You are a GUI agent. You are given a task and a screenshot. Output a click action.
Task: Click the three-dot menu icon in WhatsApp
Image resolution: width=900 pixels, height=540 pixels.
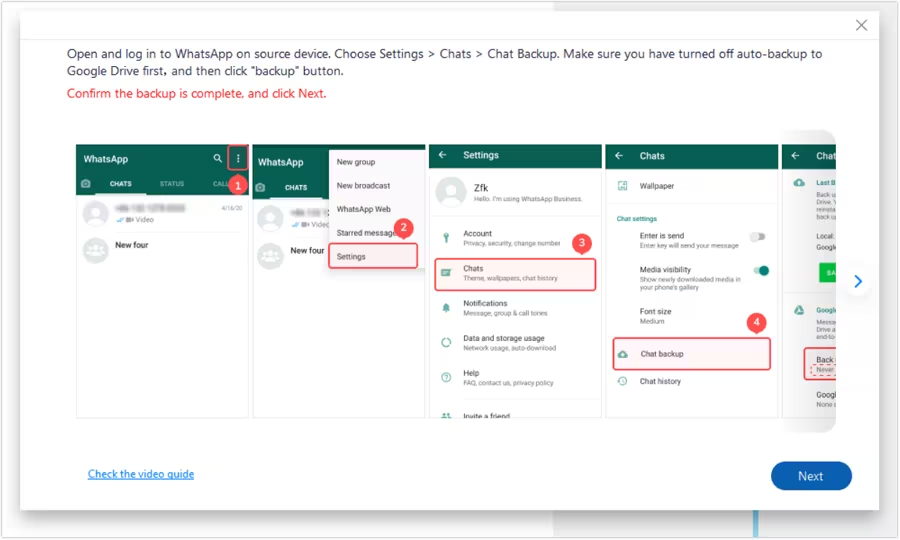[x=238, y=159]
